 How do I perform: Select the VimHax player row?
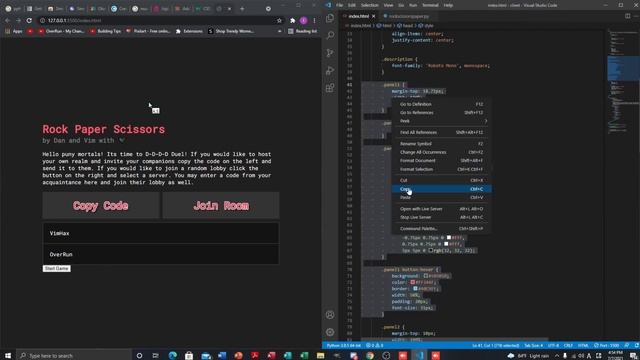pos(161,233)
